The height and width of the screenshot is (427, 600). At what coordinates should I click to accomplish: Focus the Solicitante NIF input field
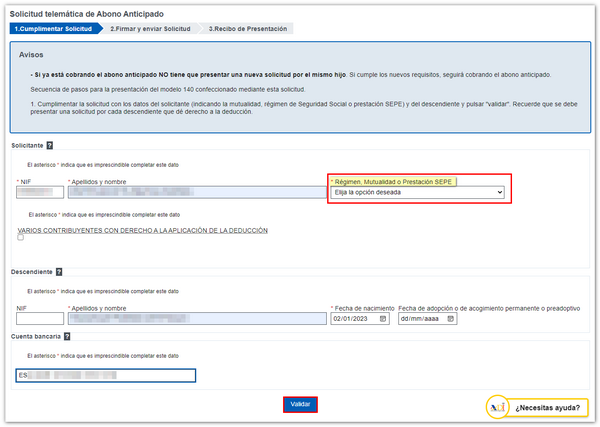click(40, 192)
